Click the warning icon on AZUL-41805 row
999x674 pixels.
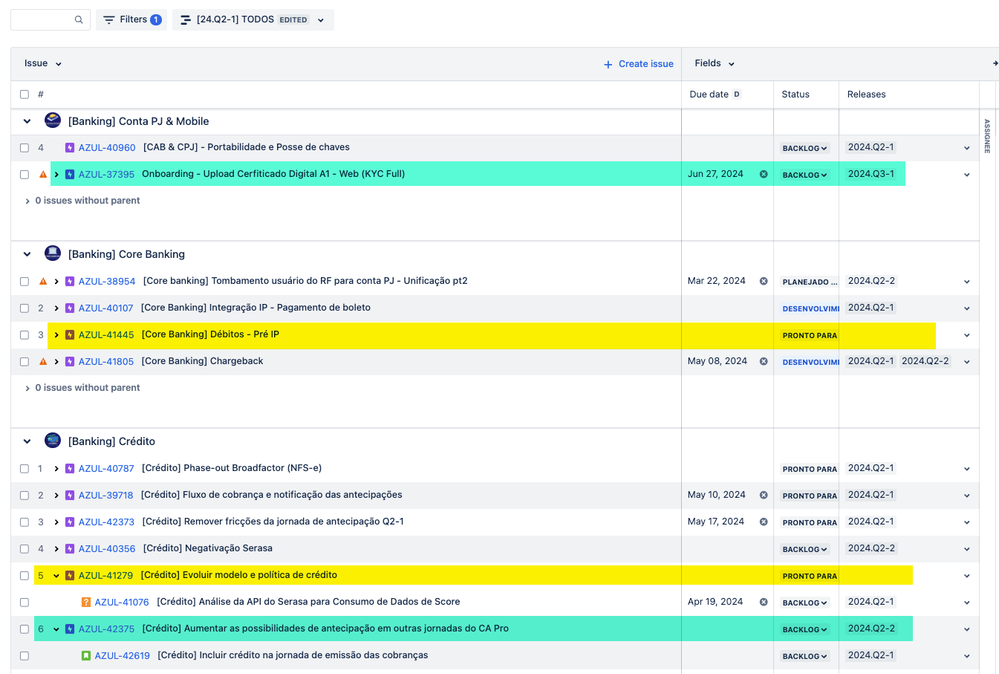(43, 362)
